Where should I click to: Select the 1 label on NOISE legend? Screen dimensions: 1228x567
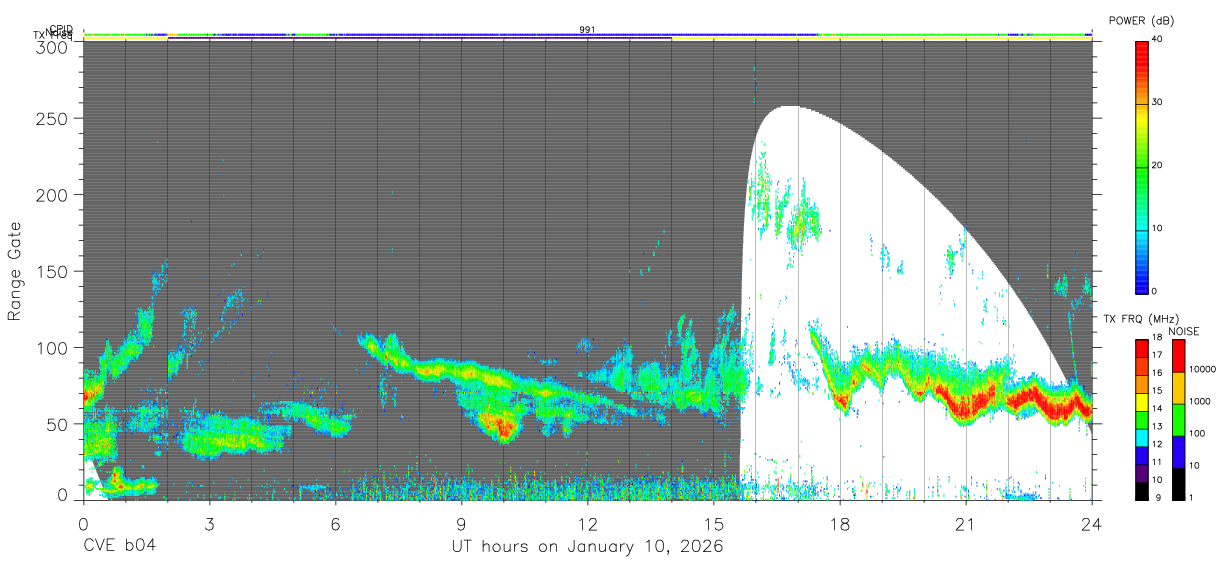(x=1191, y=498)
